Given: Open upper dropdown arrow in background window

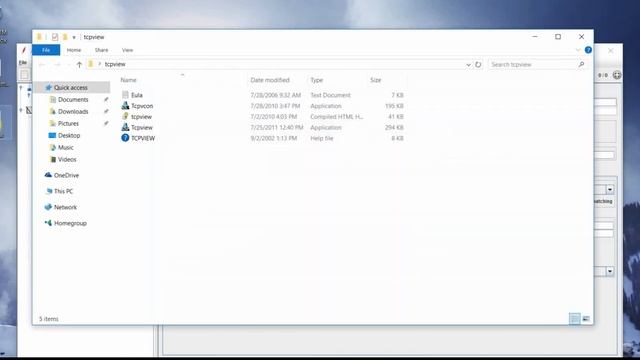Looking at the screenshot, I should 610,189.
